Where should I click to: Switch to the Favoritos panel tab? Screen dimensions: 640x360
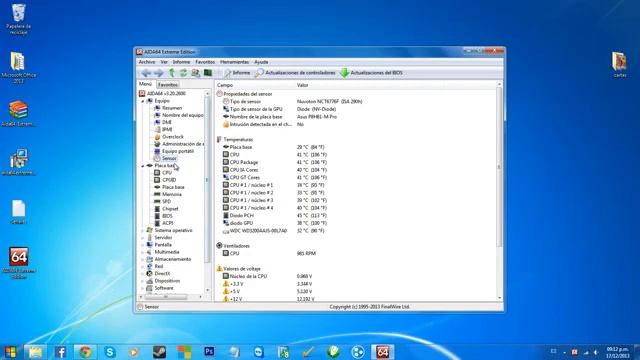coord(168,85)
